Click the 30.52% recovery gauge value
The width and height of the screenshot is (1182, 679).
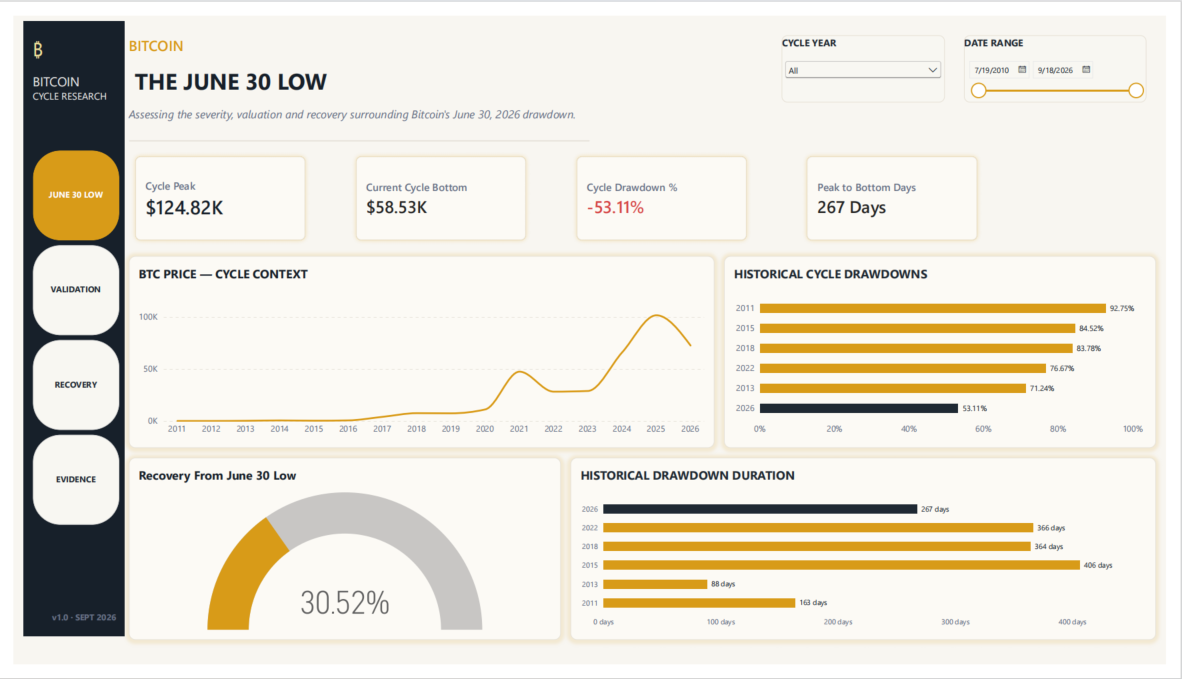(344, 603)
